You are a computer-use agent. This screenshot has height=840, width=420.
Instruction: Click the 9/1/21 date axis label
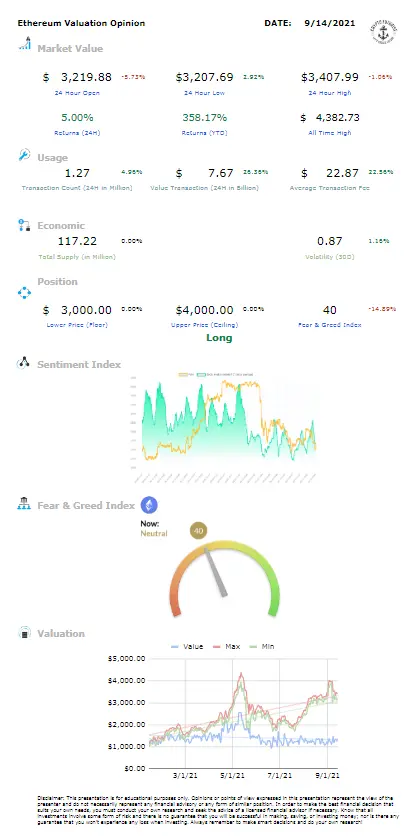pos(327,775)
